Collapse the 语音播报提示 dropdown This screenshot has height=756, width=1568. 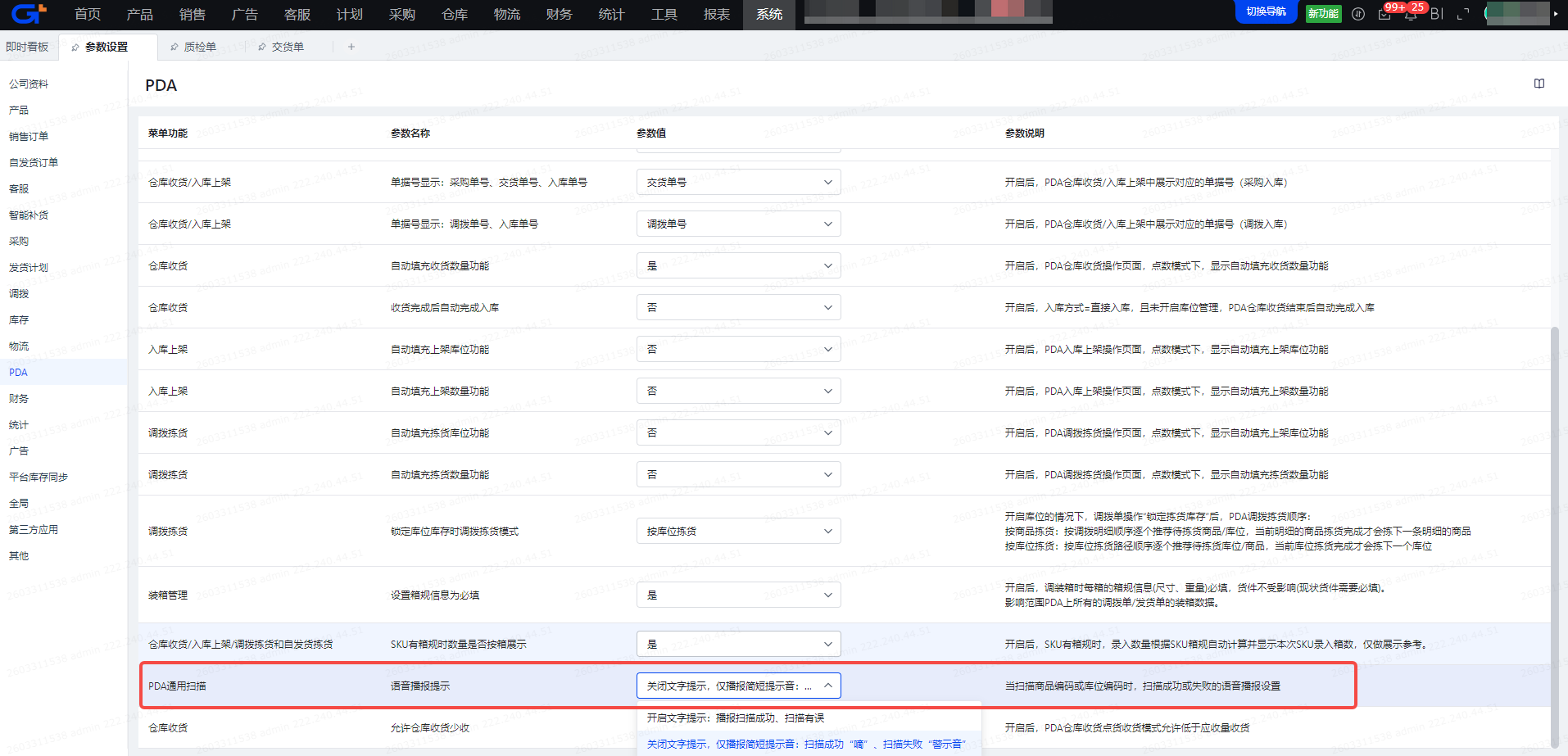click(738, 686)
